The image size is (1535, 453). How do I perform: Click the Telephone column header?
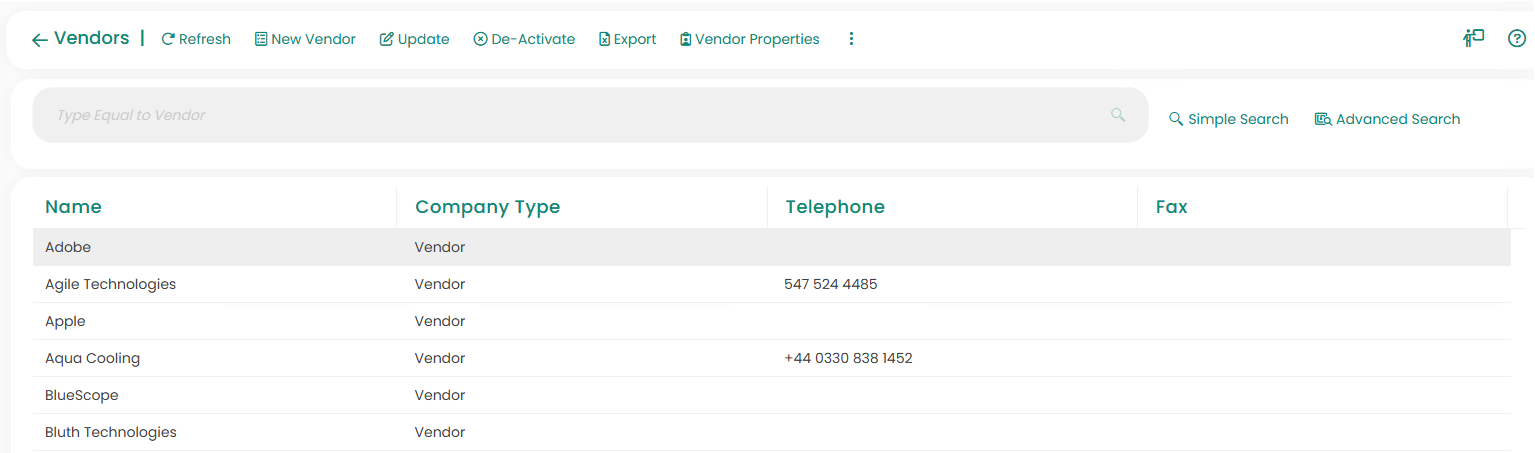[x=835, y=207]
